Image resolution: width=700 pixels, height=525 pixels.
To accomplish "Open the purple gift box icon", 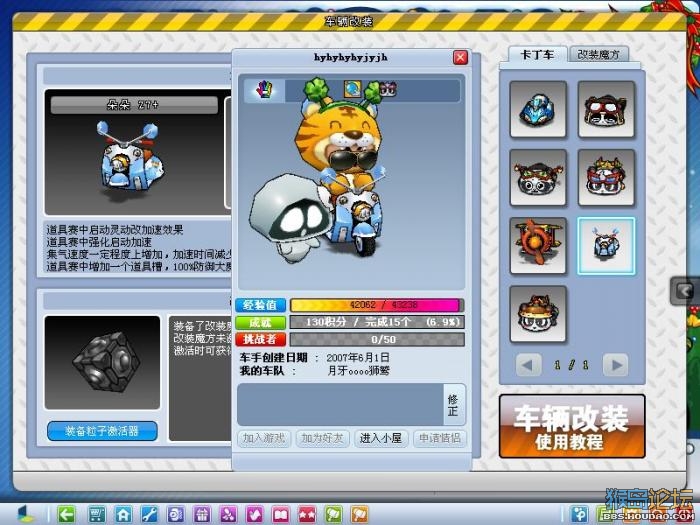I will tap(202, 514).
